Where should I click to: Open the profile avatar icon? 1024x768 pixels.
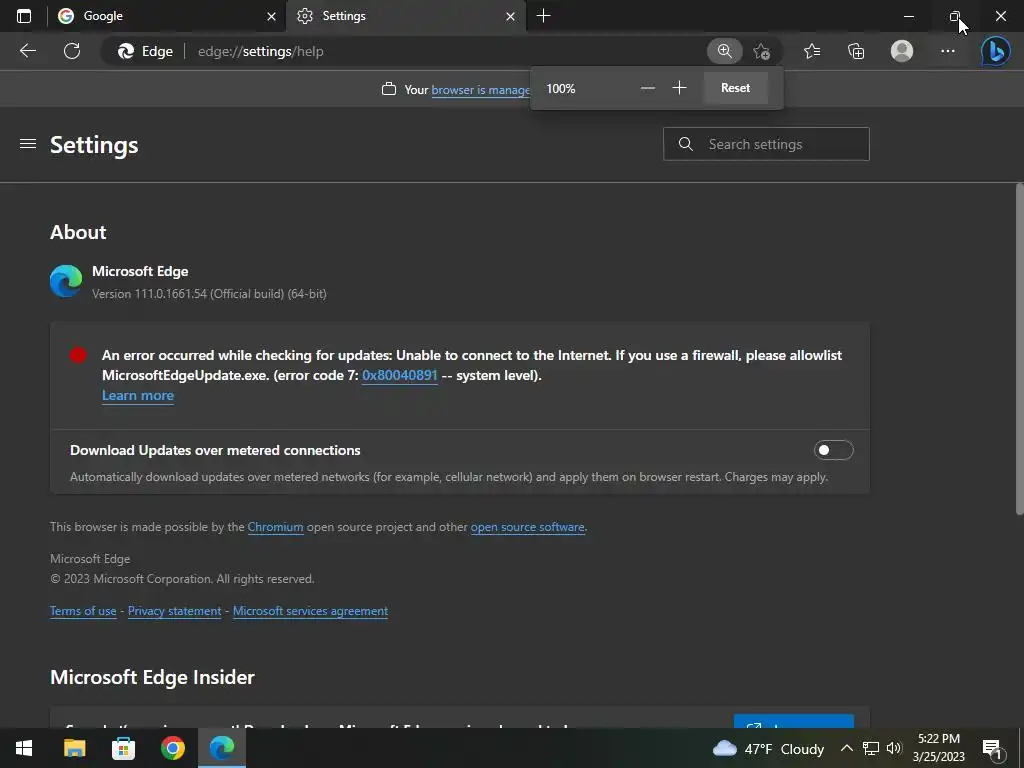click(902, 51)
